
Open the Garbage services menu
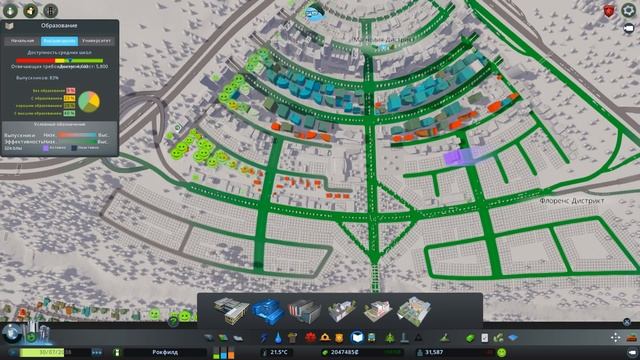click(x=292, y=338)
